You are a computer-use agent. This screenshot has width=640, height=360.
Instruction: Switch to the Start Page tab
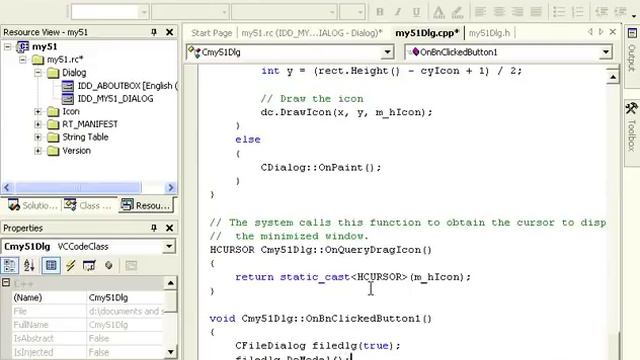211,33
